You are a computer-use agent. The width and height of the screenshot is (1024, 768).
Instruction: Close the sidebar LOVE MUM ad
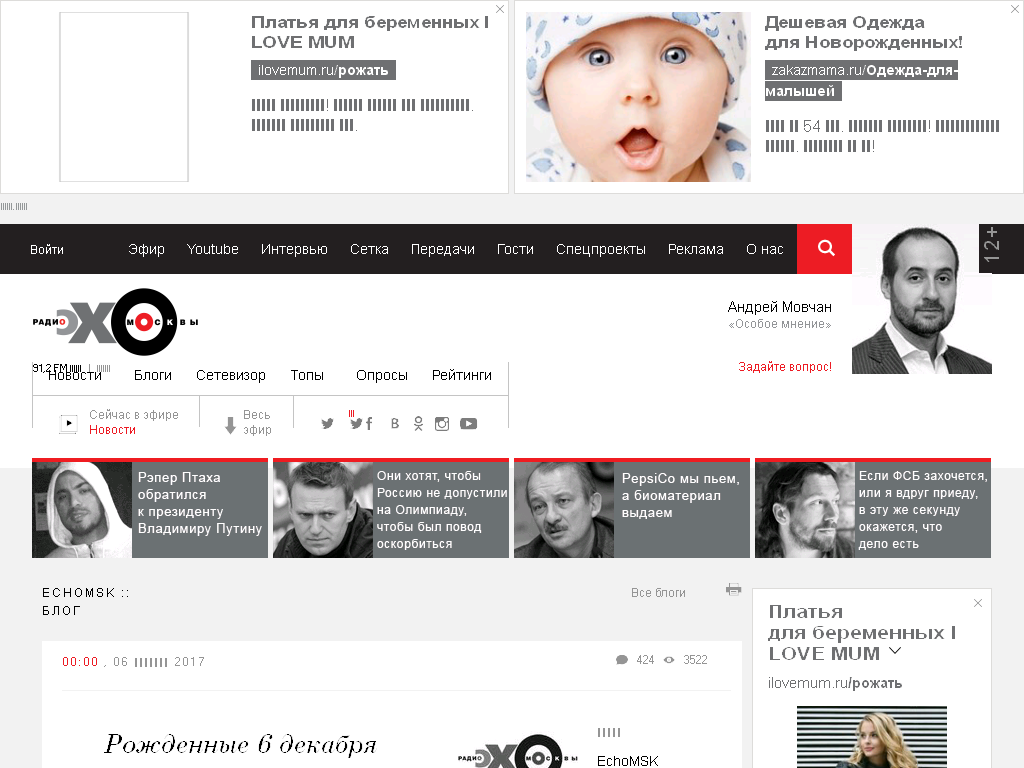coord(978,603)
